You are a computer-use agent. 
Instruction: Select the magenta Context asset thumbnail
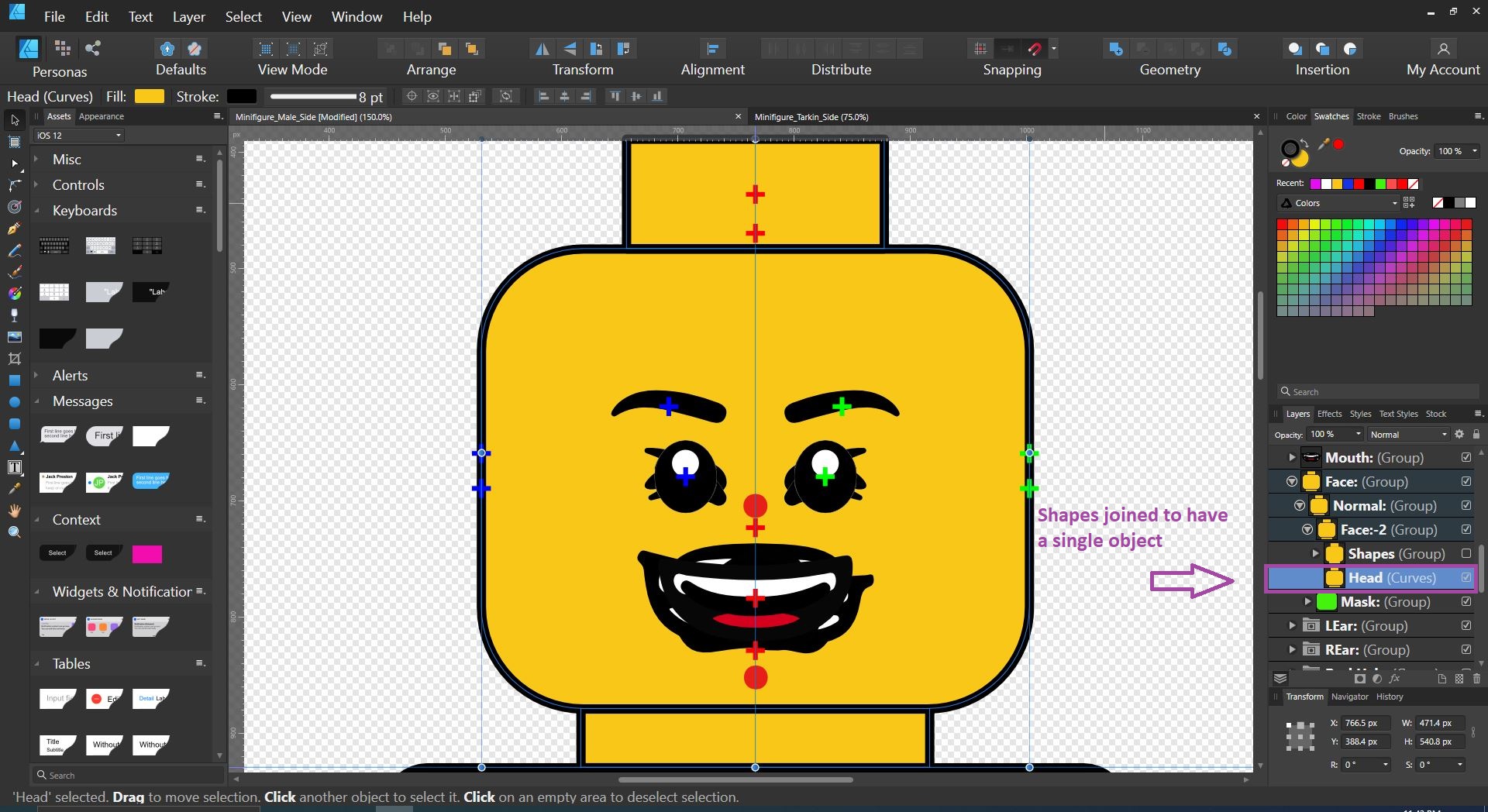[x=147, y=554]
